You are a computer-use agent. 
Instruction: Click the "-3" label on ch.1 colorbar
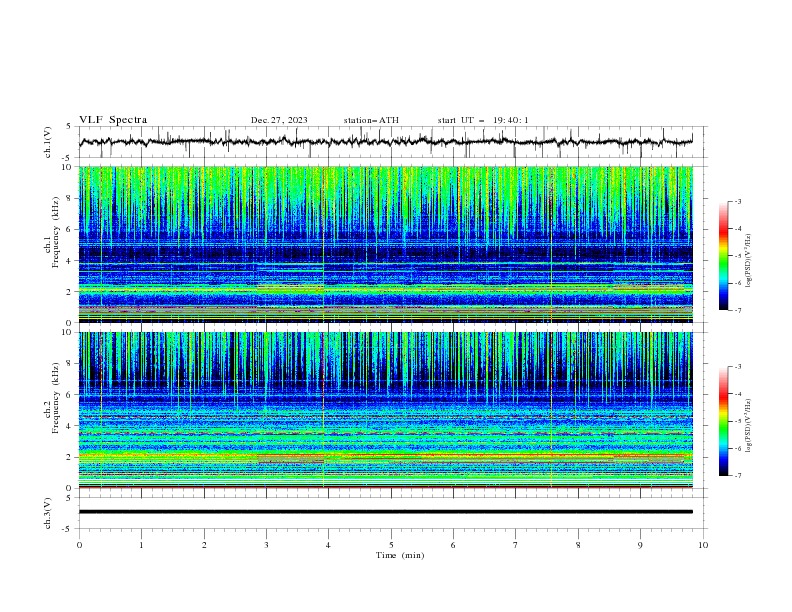click(737, 201)
